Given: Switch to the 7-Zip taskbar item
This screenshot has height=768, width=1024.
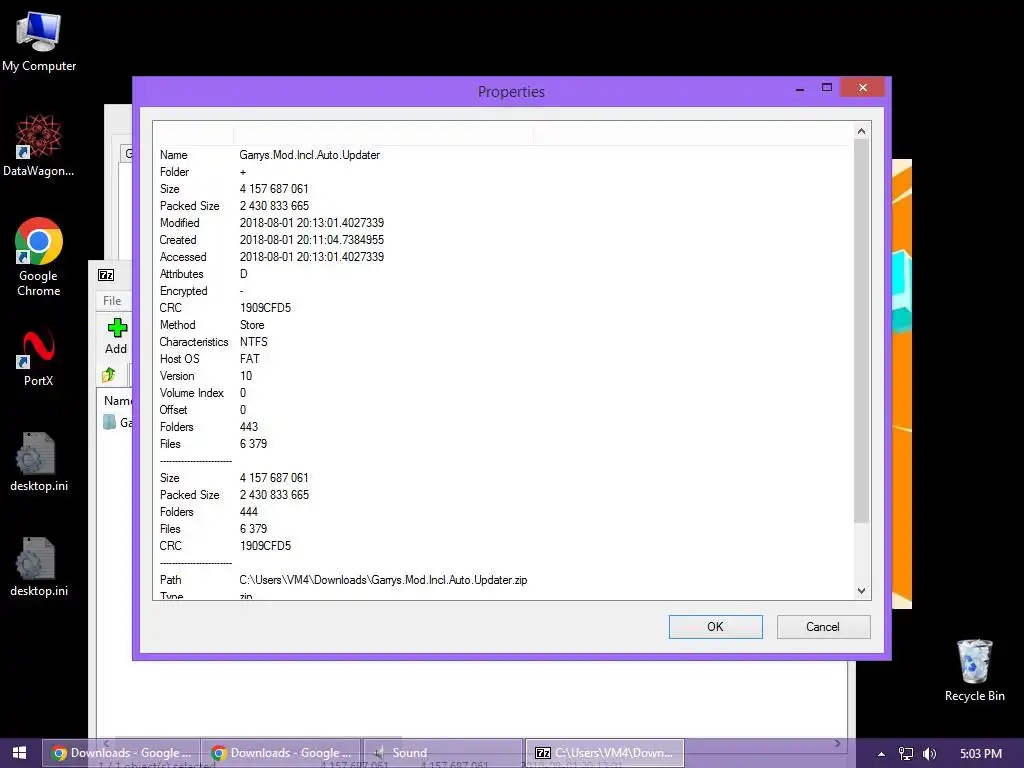Looking at the screenshot, I should tap(604, 753).
